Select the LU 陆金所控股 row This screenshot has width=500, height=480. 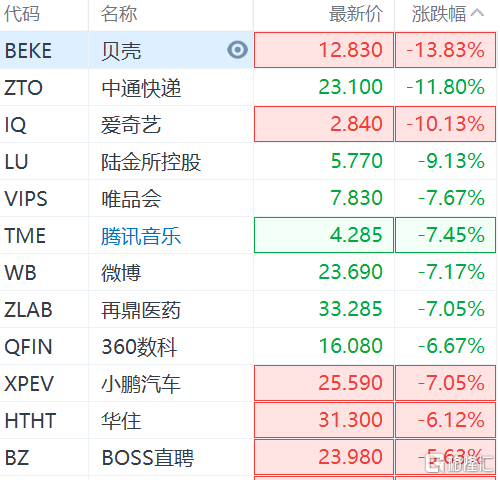click(249, 161)
